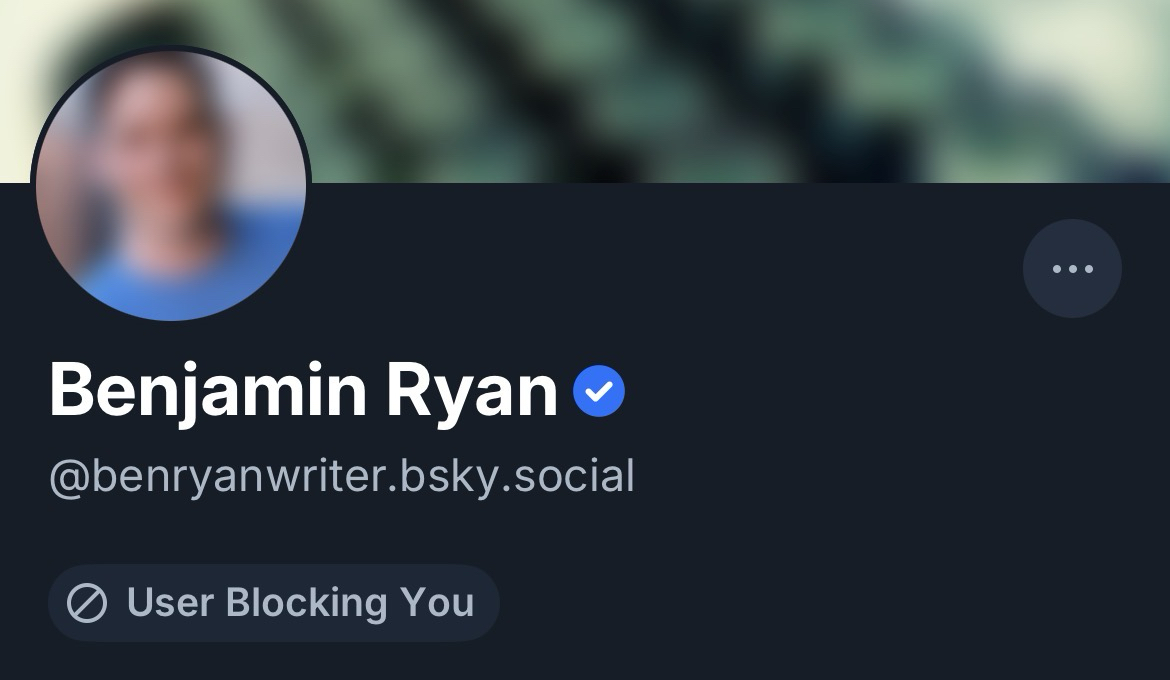Show verification details for Benjamin Ryan
Screen dimensions: 1170x680
pos(598,391)
